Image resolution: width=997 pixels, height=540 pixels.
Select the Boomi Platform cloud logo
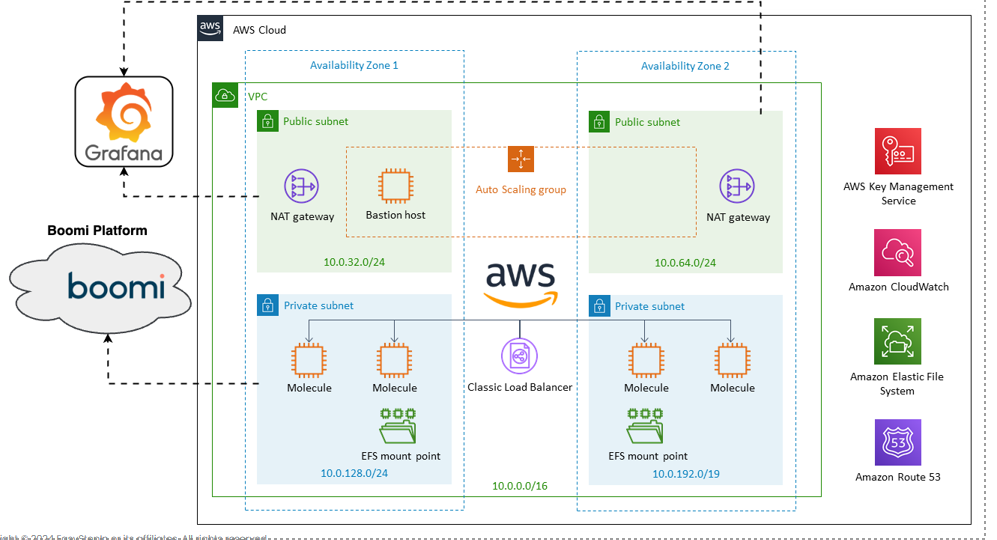click(100, 287)
